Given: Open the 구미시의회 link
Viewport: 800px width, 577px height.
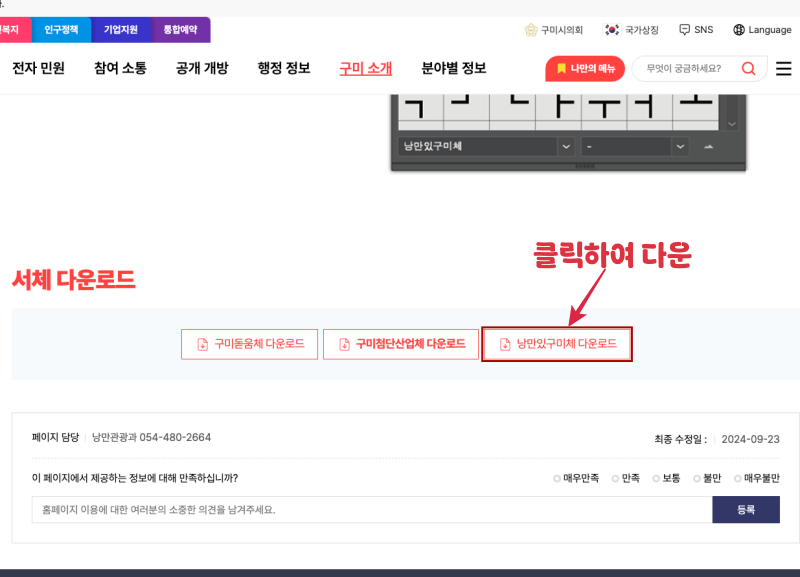Looking at the screenshot, I should pos(554,30).
